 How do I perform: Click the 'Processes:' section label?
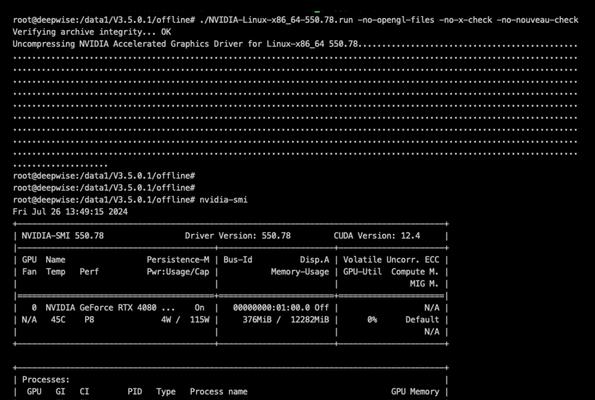tap(46, 380)
